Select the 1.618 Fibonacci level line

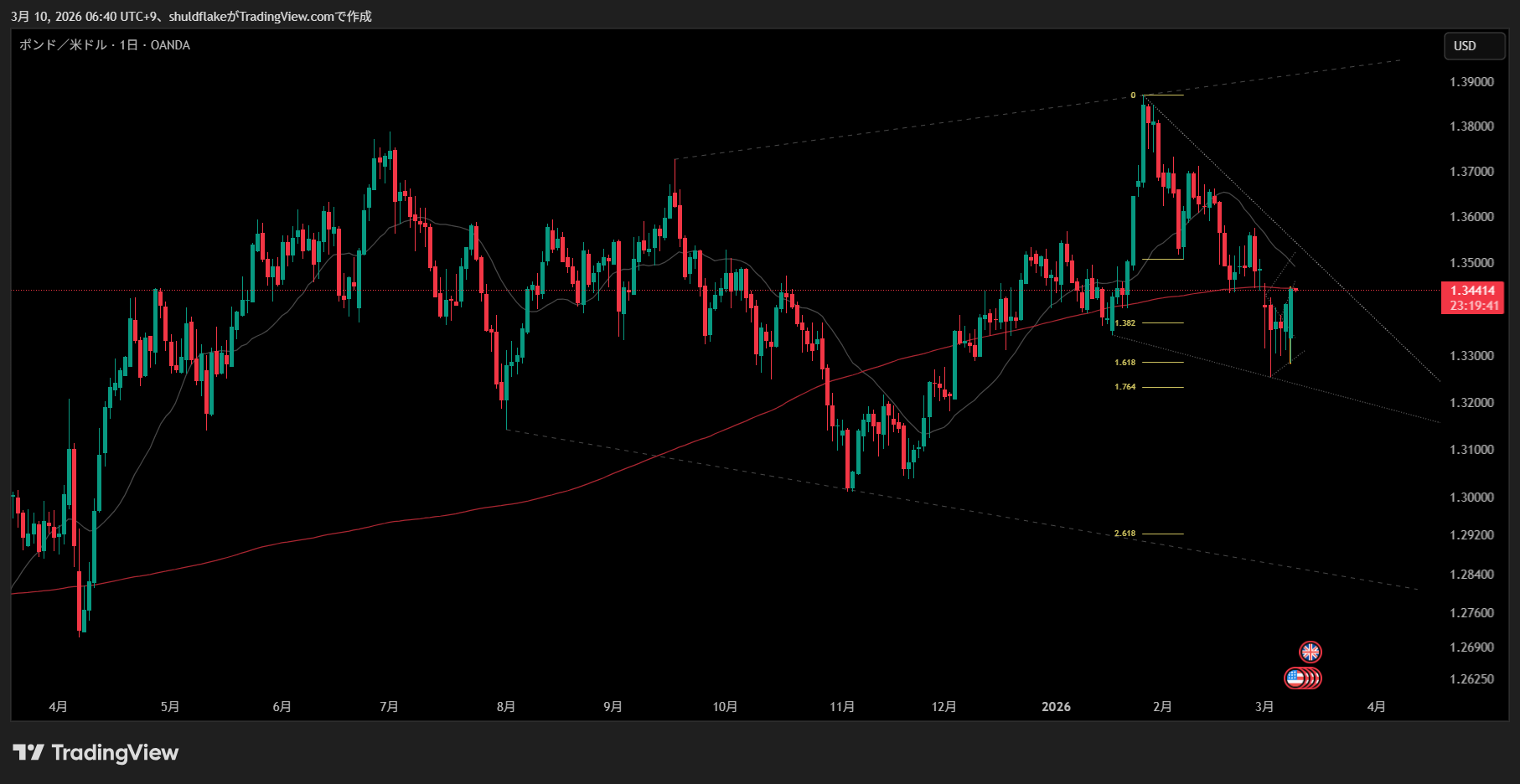(1163, 363)
